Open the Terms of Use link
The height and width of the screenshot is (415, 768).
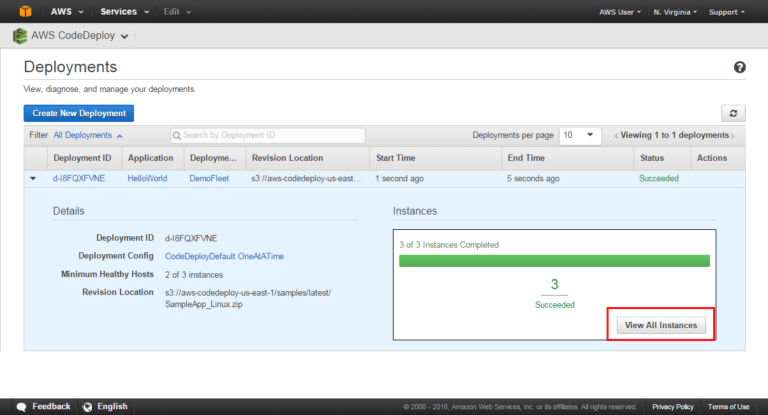click(x=728, y=407)
